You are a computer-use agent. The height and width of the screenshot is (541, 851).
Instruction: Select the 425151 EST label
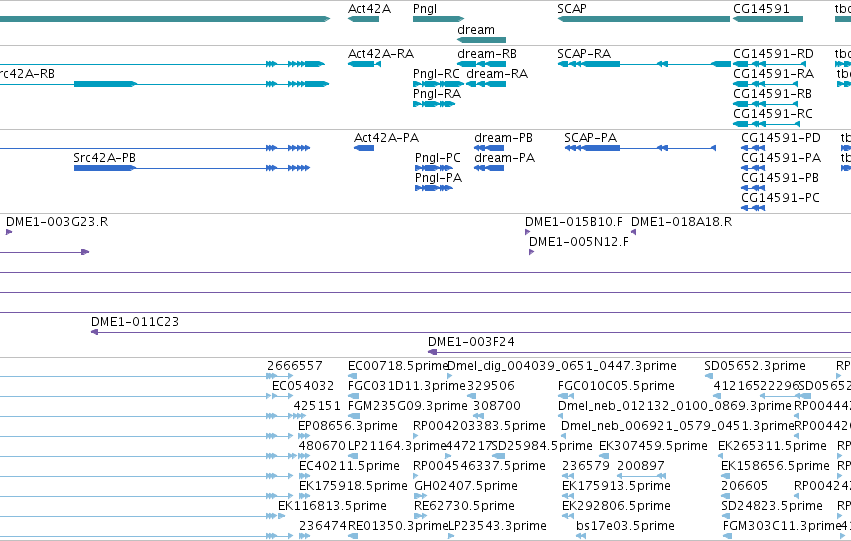(317, 406)
